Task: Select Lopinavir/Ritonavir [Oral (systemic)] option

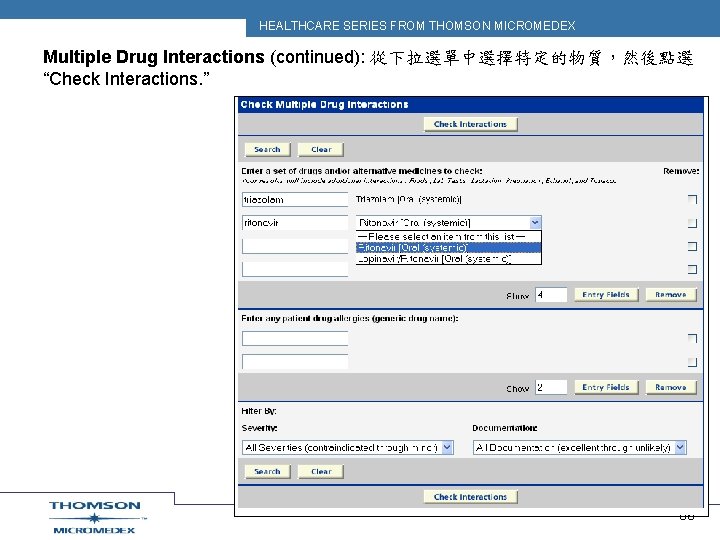Action: click(x=449, y=259)
